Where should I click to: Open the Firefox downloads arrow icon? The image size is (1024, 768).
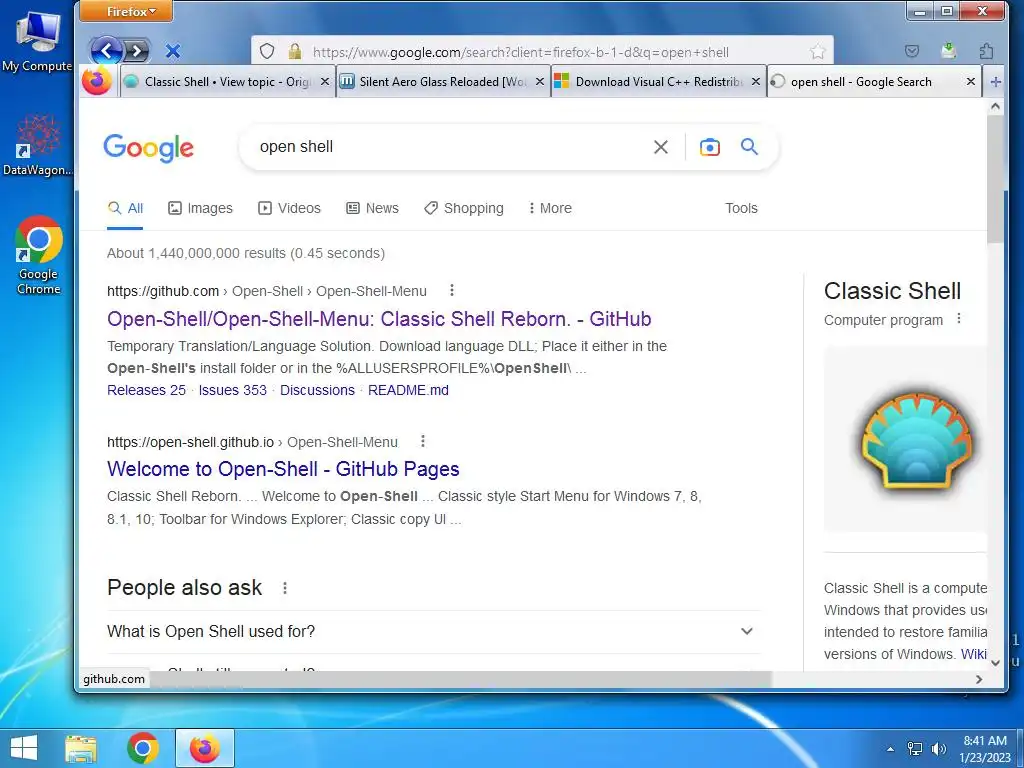pos(949,51)
